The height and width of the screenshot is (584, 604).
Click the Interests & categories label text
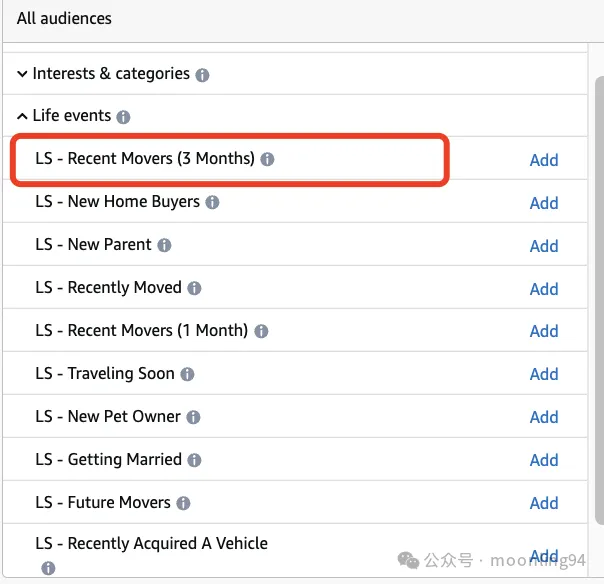coord(111,74)
